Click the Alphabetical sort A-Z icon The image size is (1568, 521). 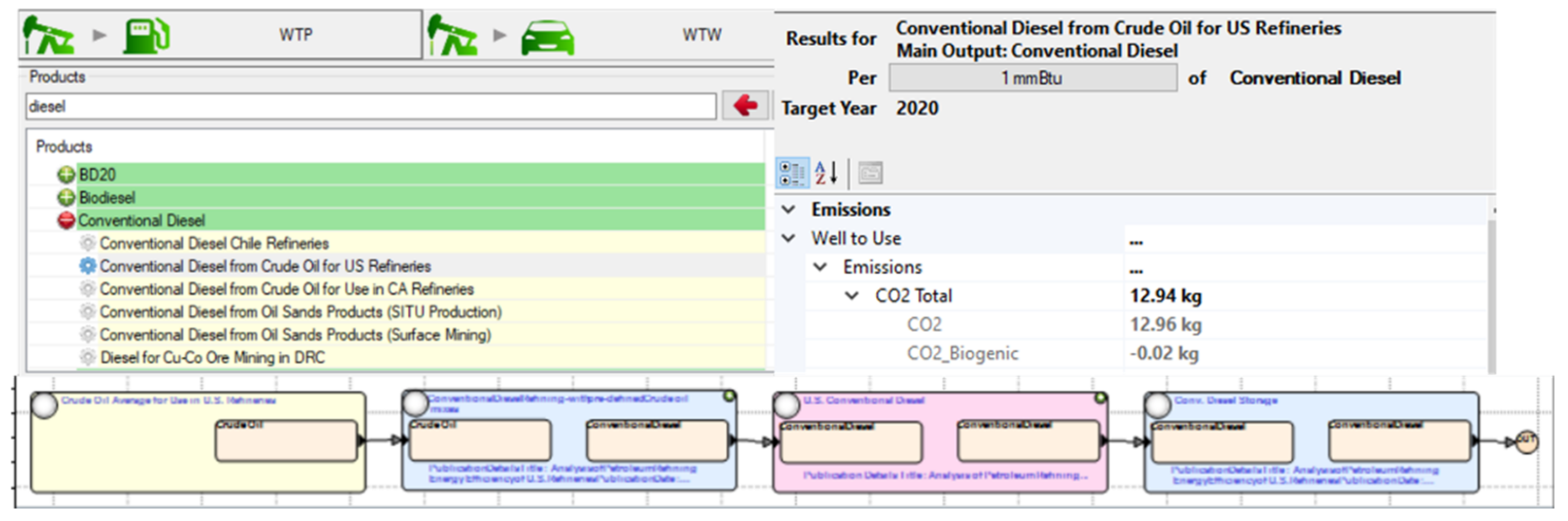[x=826, y=173]
